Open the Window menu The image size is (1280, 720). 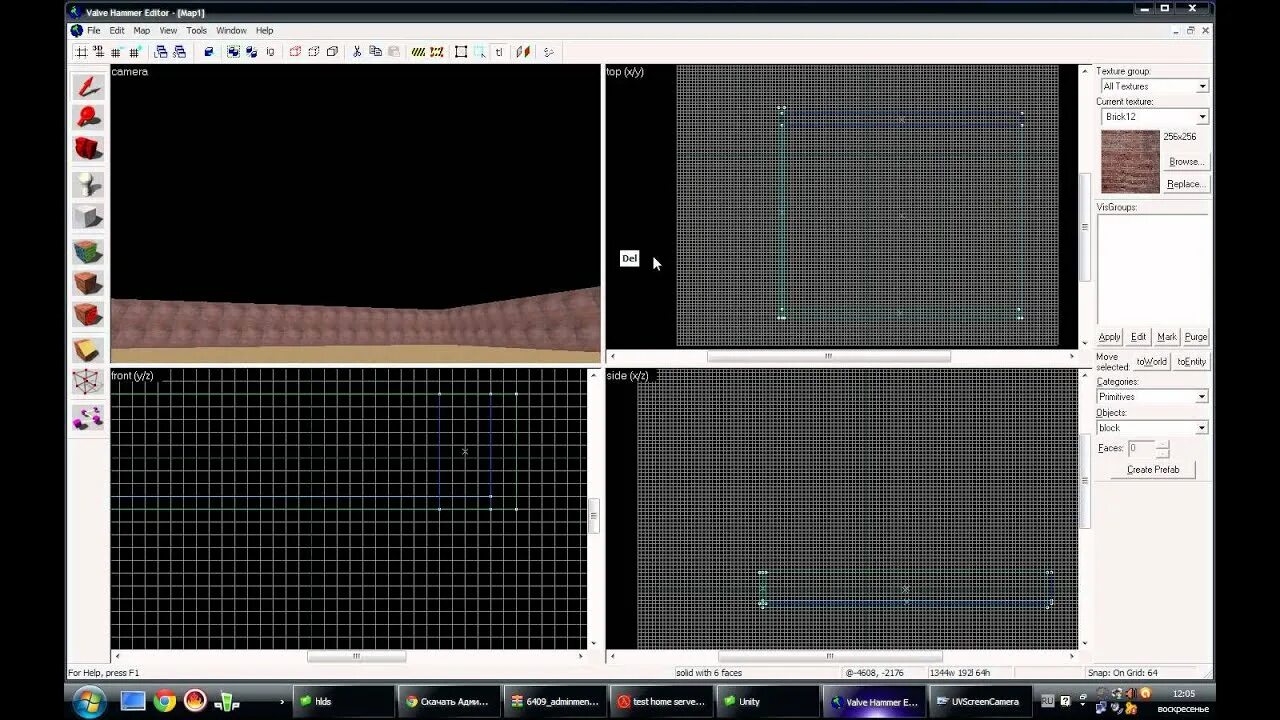click(231, 30)
